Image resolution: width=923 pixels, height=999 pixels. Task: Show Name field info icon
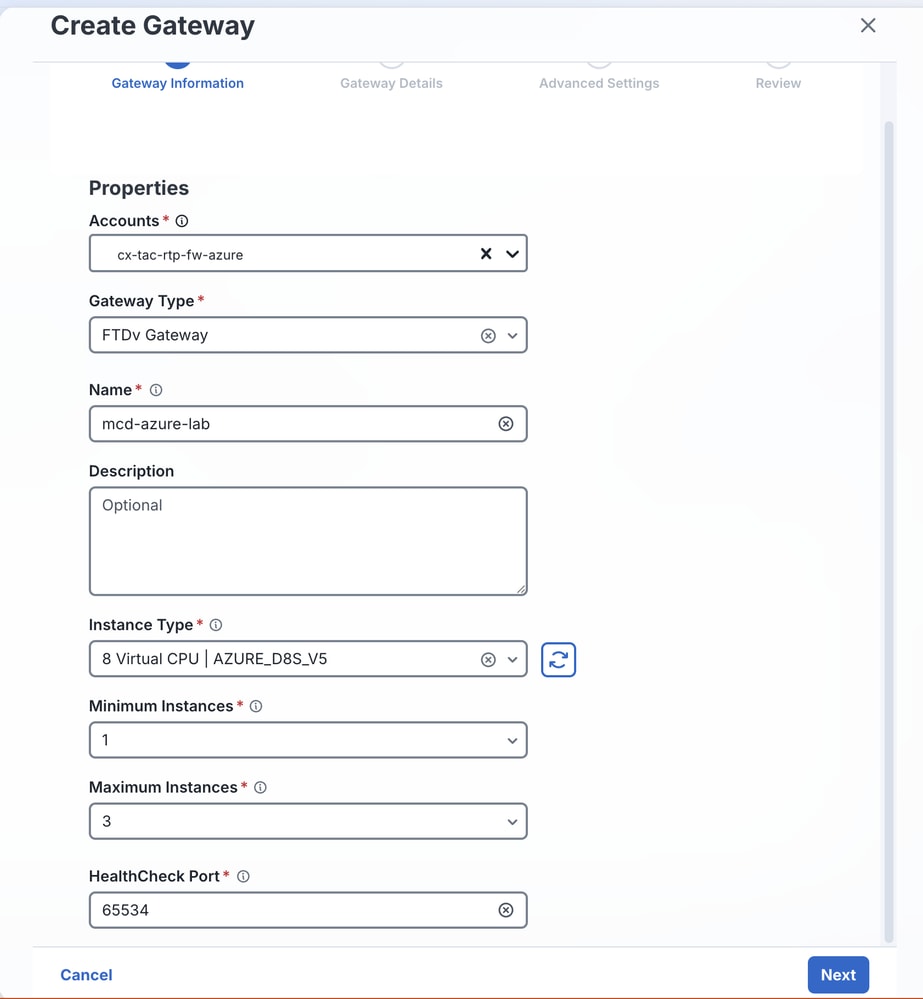click(x=156, y=390)
